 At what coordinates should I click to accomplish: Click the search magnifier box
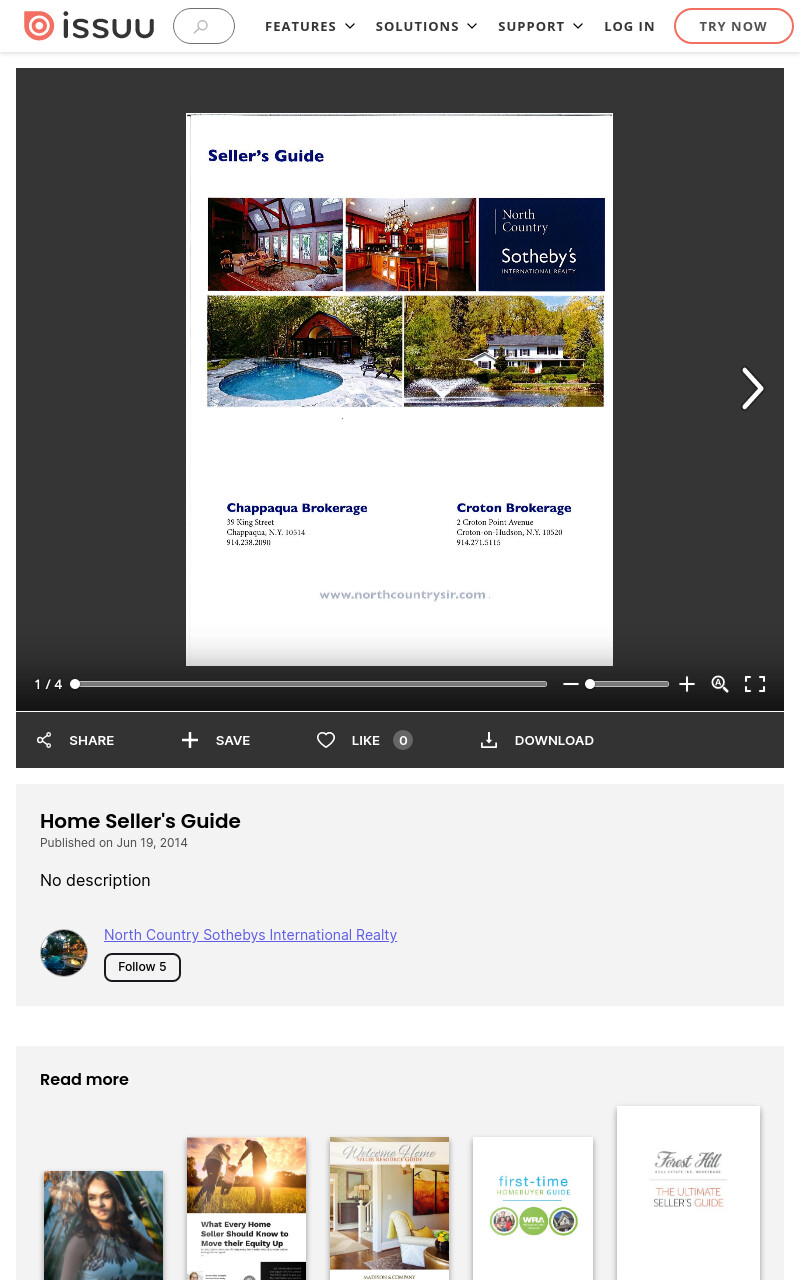click(x=204, y=26)
